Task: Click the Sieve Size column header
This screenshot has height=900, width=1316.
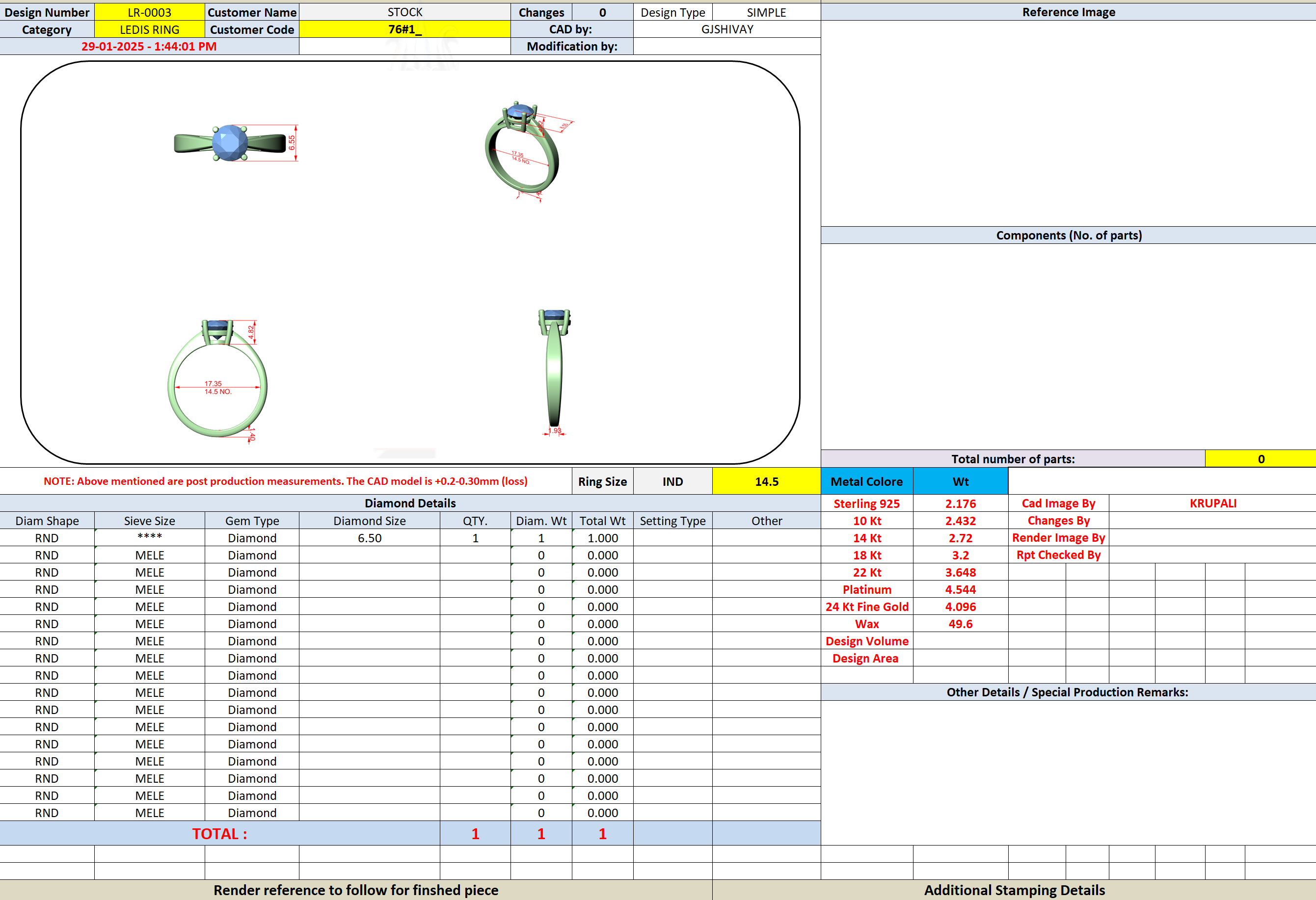Action: [x=150, y=521]
